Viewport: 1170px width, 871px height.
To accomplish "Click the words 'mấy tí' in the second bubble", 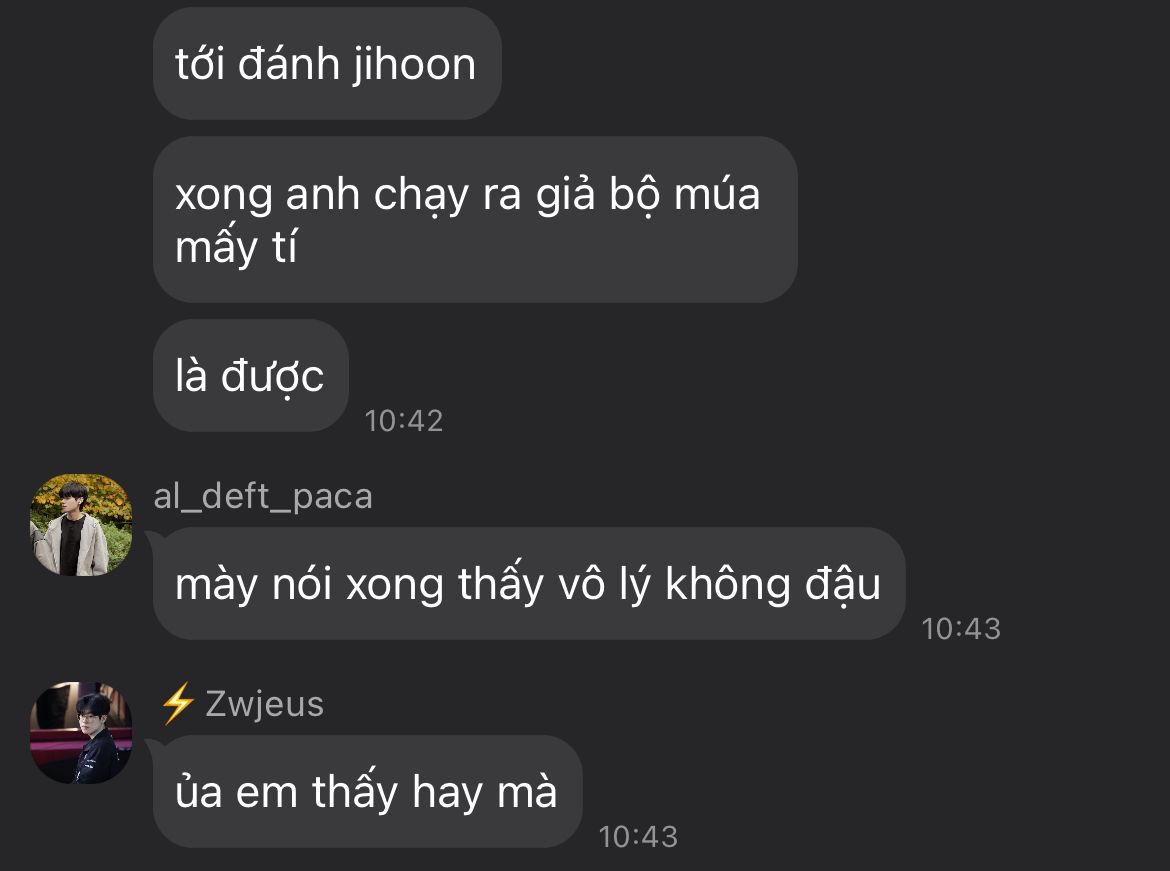I will tap(236, 246).
